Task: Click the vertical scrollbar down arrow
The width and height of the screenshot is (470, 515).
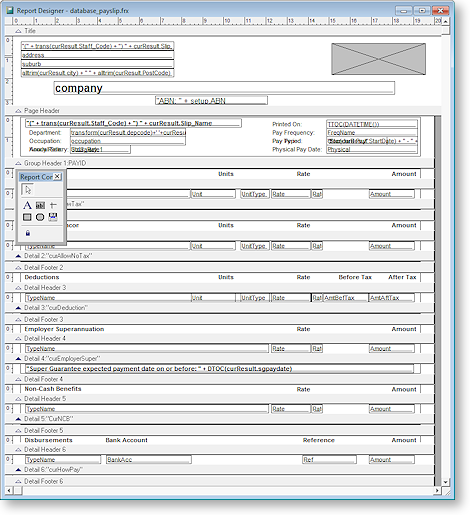Action: click(445, 482)
